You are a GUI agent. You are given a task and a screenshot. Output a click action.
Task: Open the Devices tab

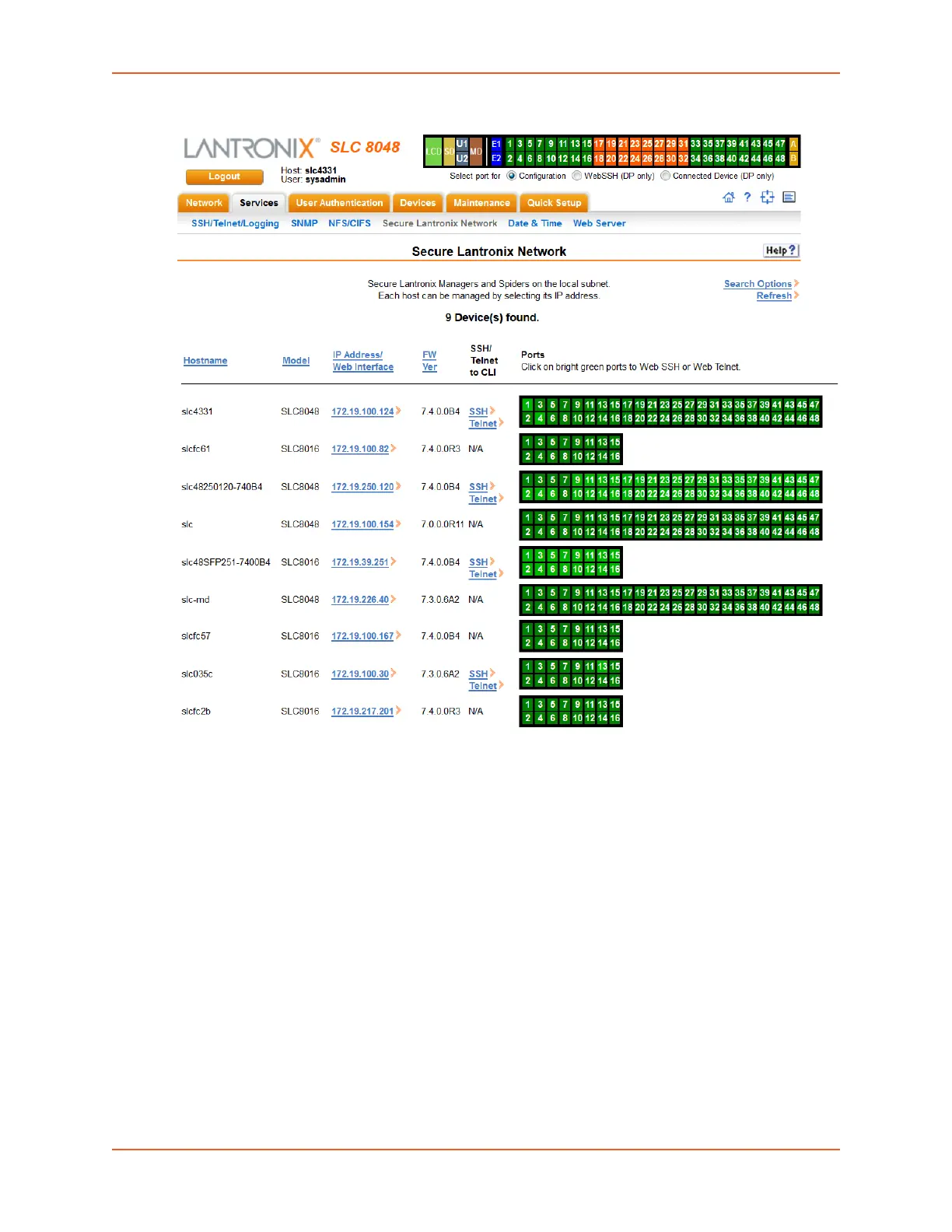coord(418,202)
